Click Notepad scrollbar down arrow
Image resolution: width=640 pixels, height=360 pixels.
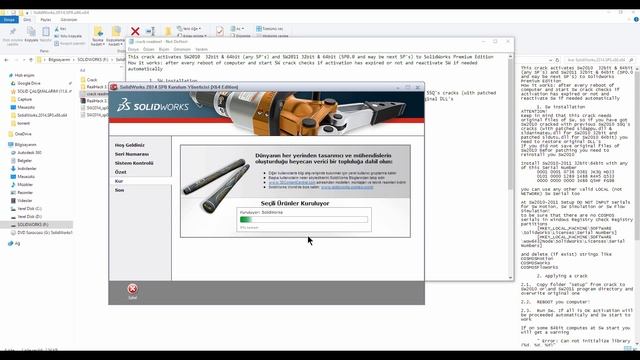point(510,278)
